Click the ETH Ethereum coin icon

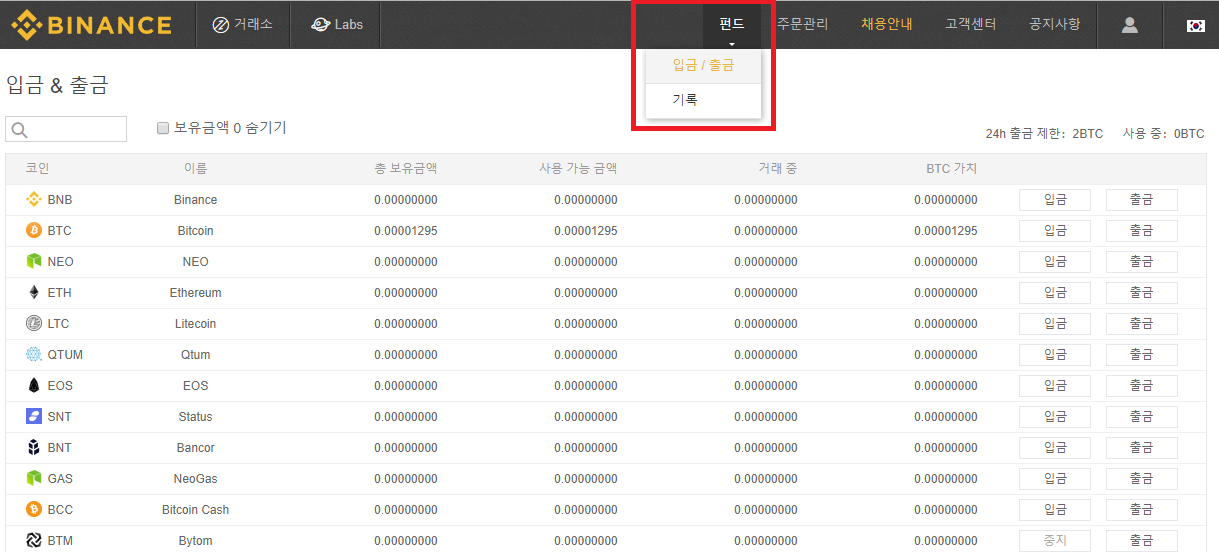[34, 293]
